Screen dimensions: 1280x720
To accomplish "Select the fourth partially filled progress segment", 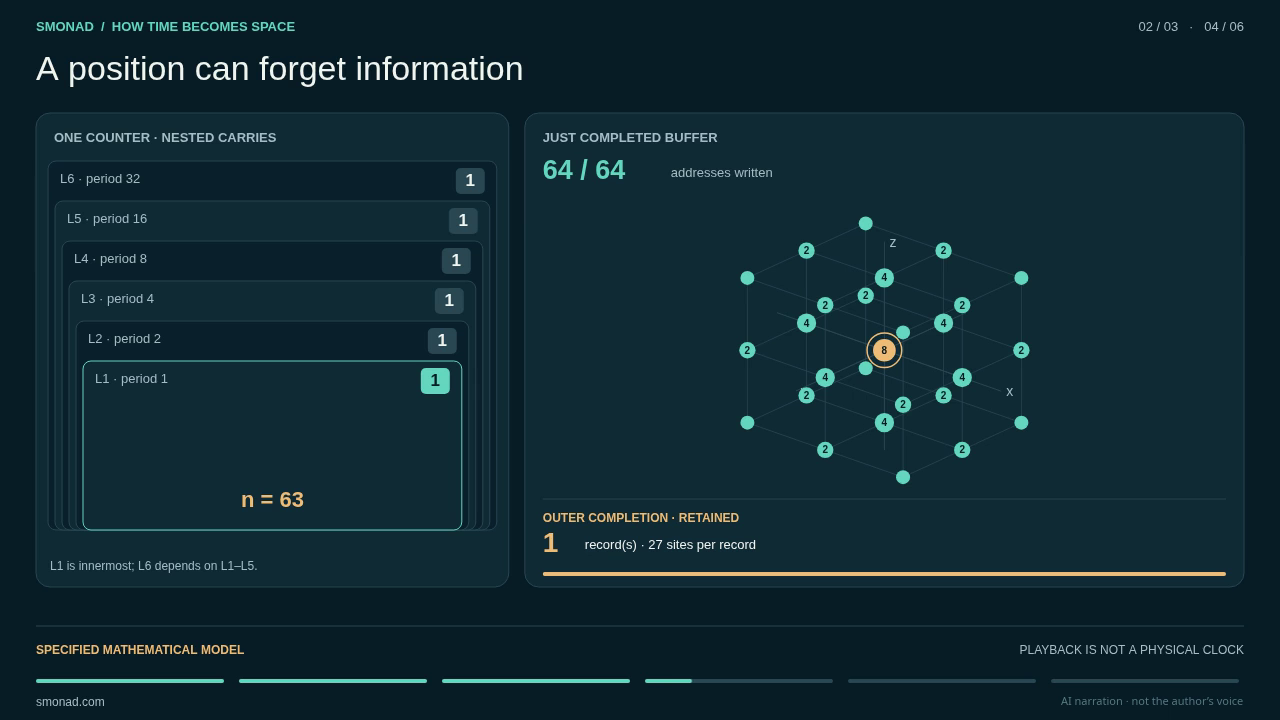I will [739, 681].
